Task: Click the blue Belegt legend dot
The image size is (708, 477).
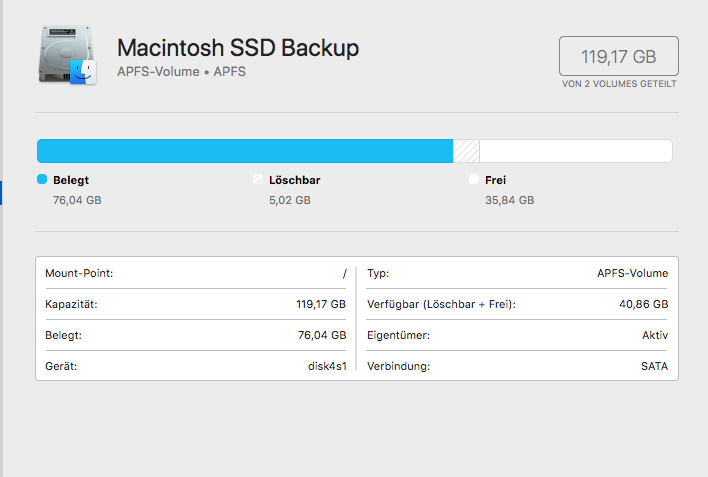Action: (42, 180)
